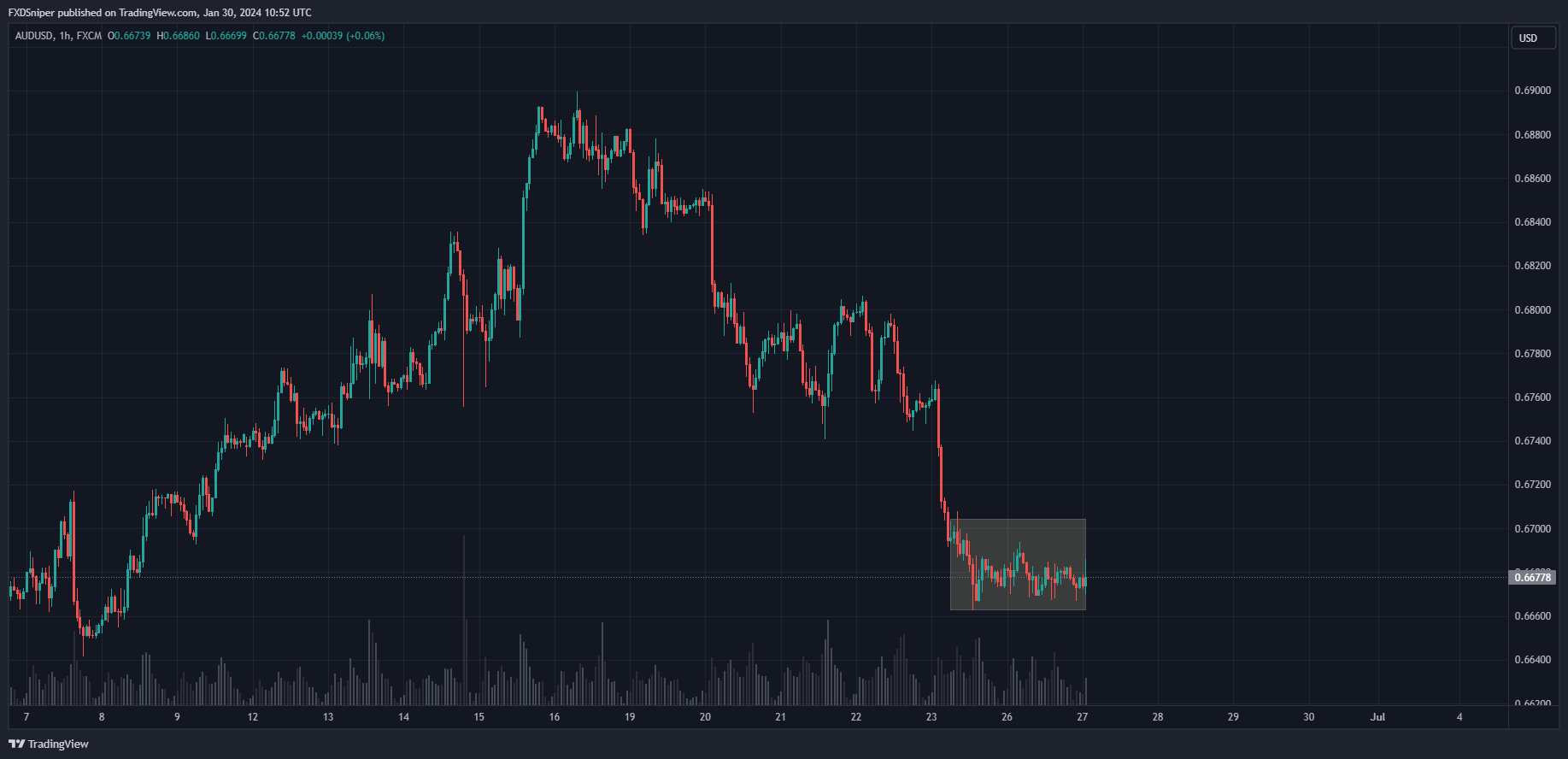Click the AUDUSD symbol label
Image resolution: width=1568 pixels, height=759 pixels.
click(x=34, y=36)
